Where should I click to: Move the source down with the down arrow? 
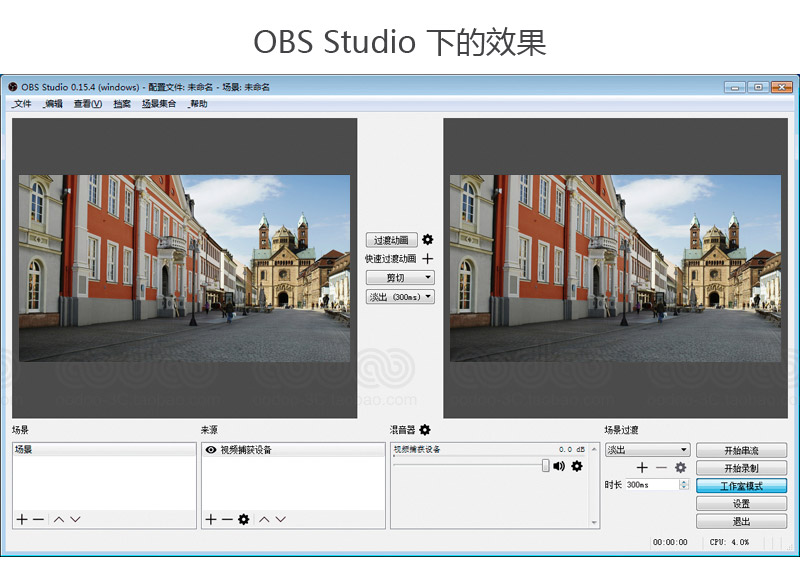click(281, 519)
